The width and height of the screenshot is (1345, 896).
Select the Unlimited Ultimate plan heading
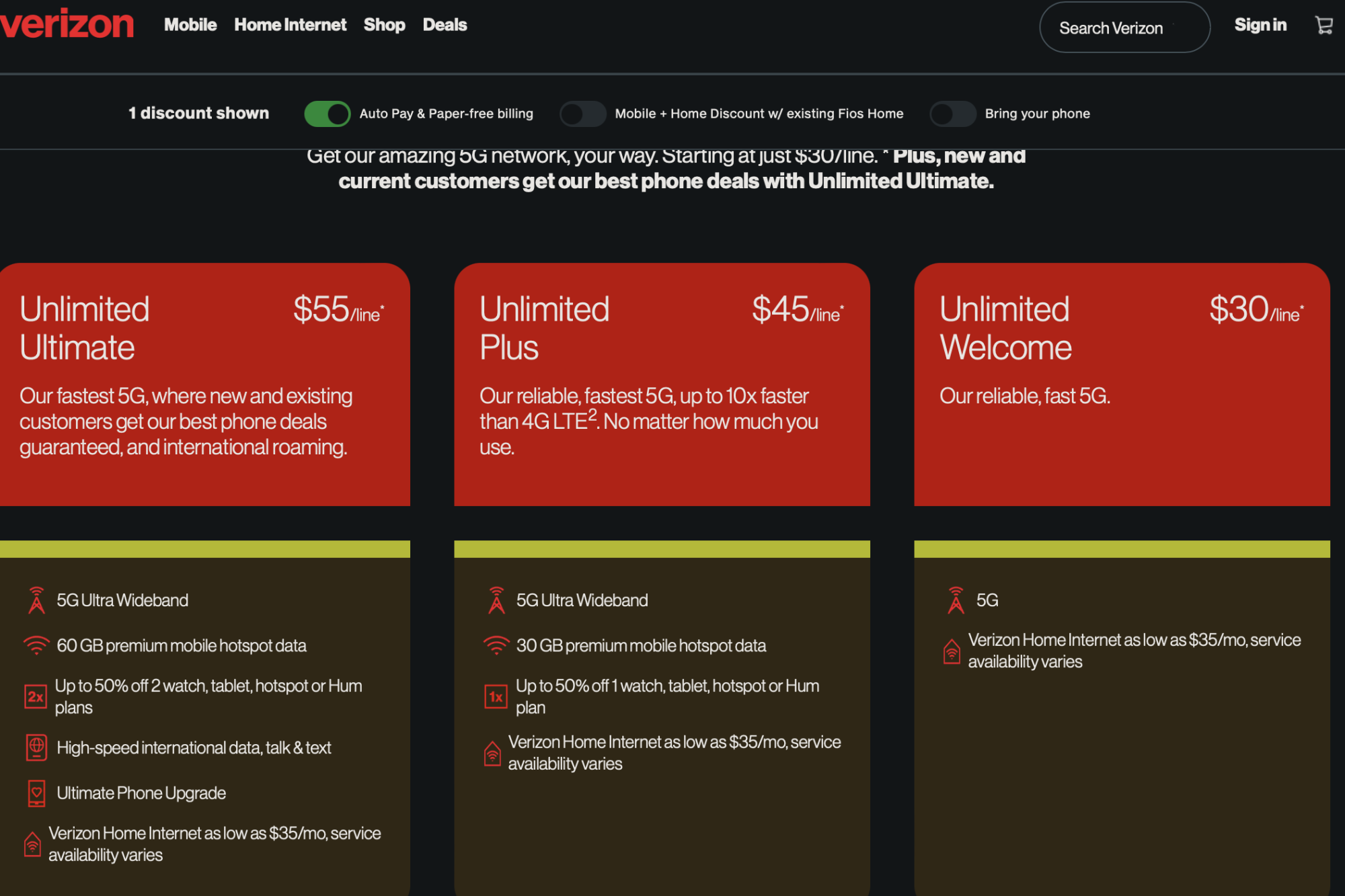(85, 328)
